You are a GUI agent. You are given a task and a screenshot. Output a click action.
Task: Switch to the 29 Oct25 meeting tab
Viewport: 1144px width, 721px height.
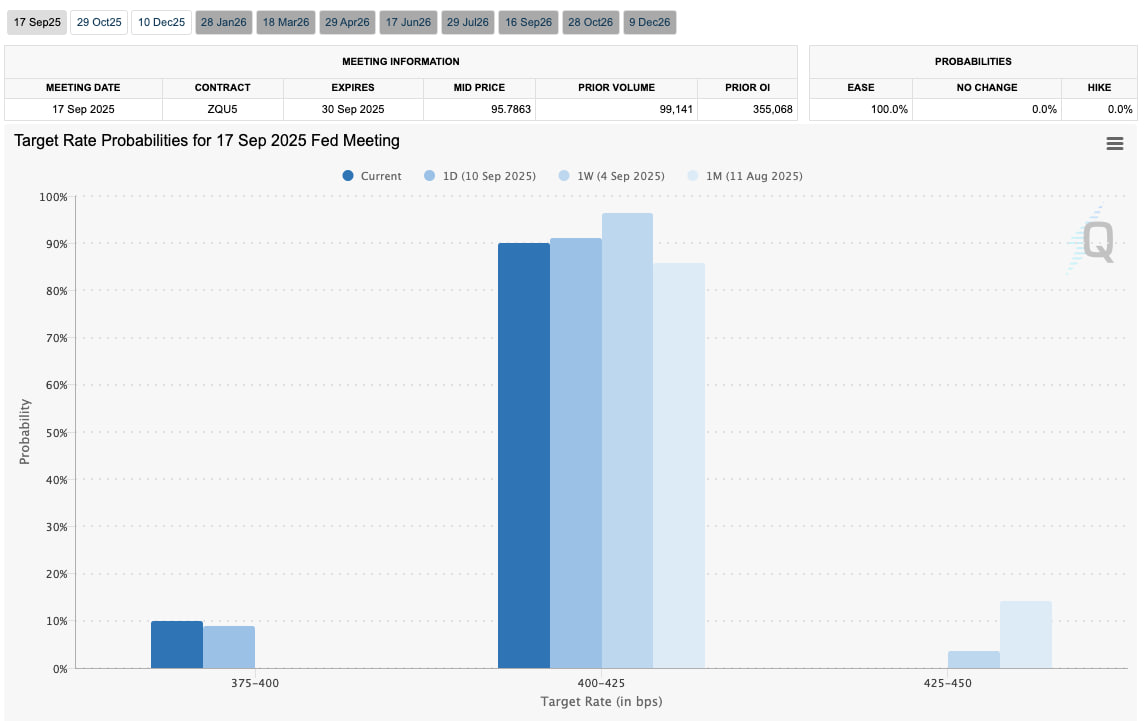tap(99, 22)
